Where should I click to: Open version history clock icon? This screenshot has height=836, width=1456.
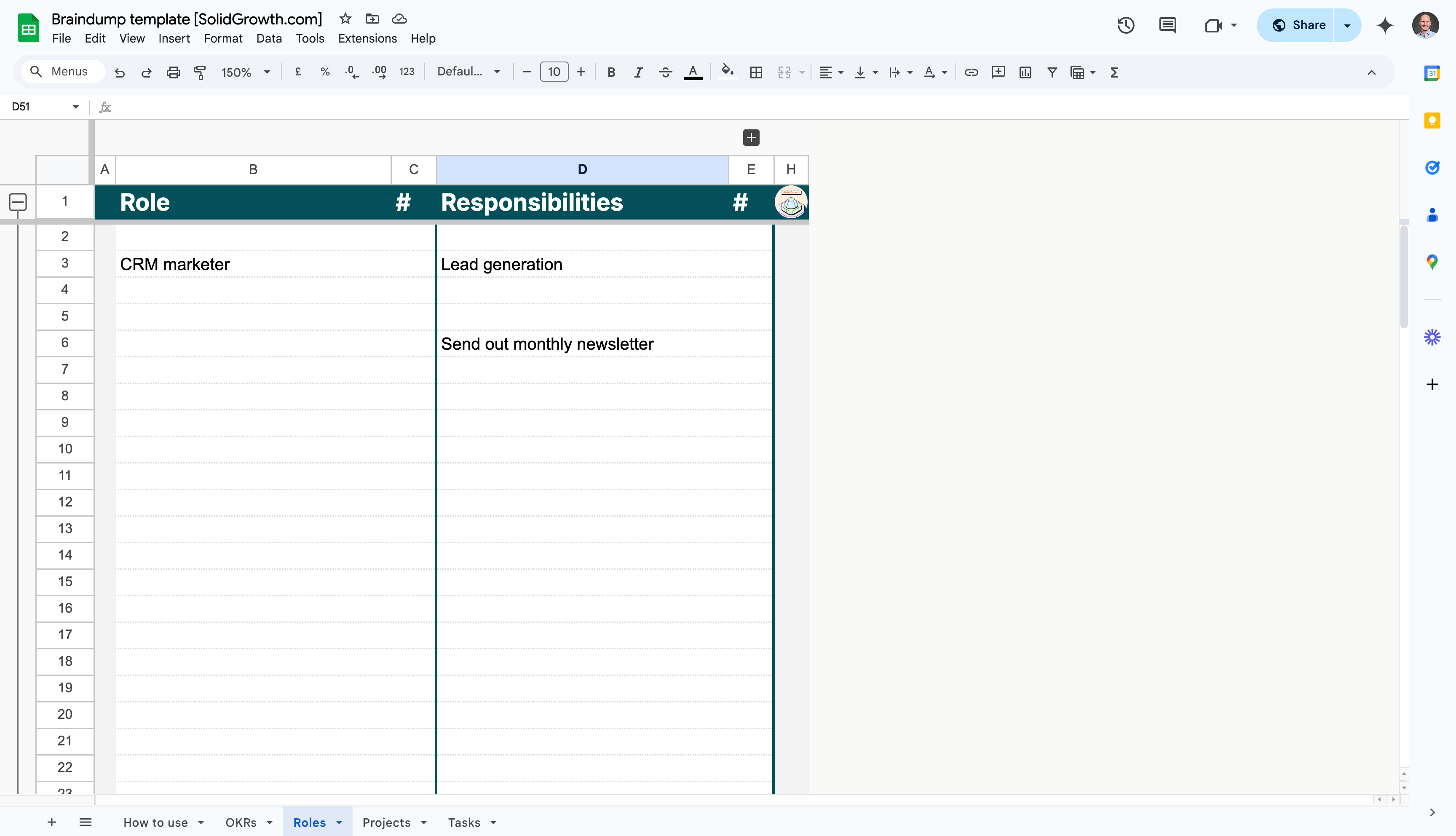click(x=1125, y=25)
